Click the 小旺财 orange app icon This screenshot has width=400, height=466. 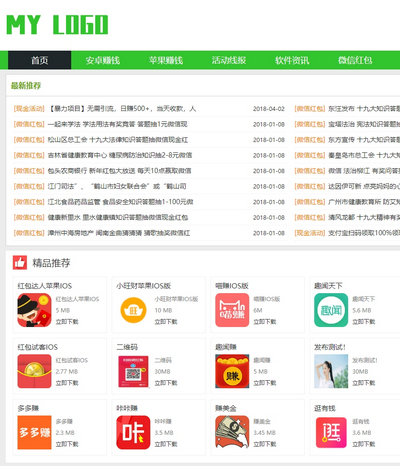coord(133,310)
